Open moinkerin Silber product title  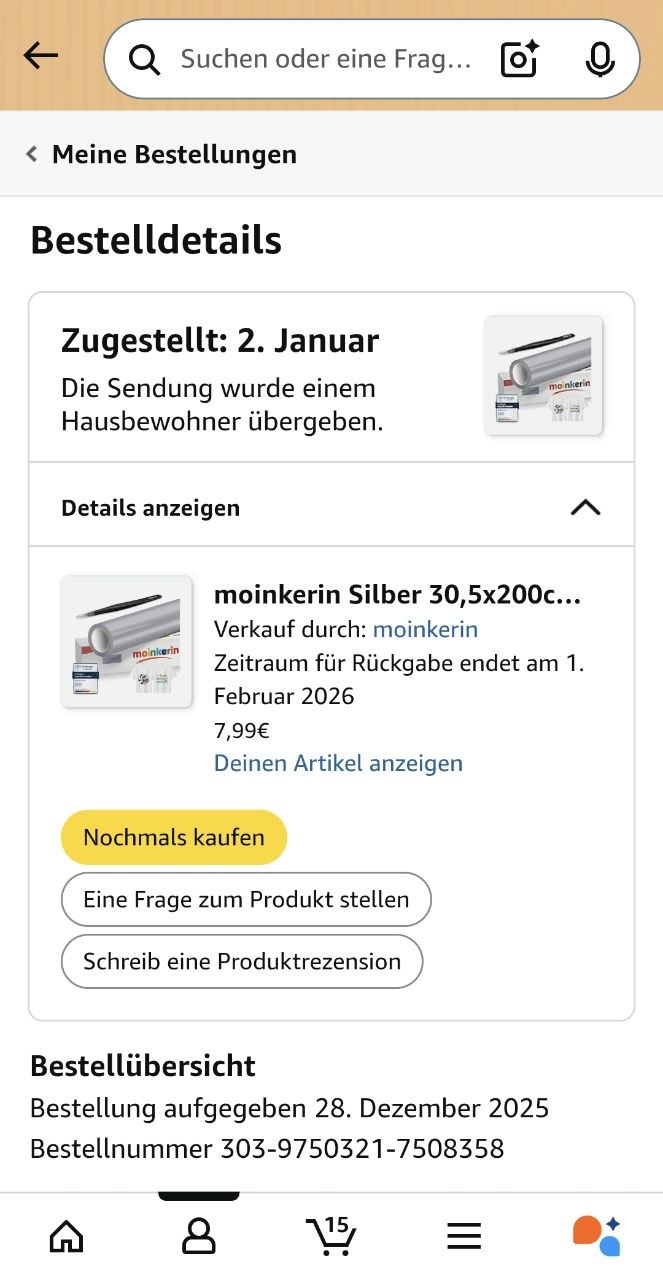tap(397, 595)
